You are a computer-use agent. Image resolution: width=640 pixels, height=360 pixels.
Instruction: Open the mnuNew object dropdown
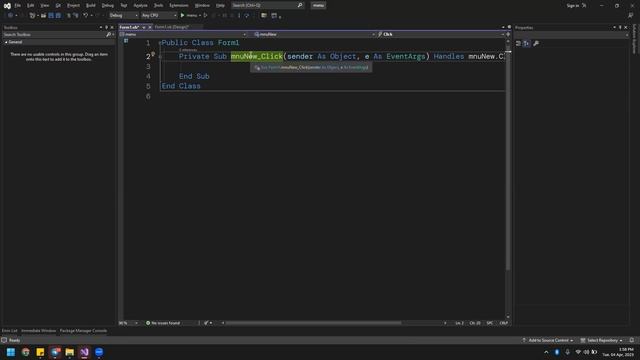coord(314,35)
